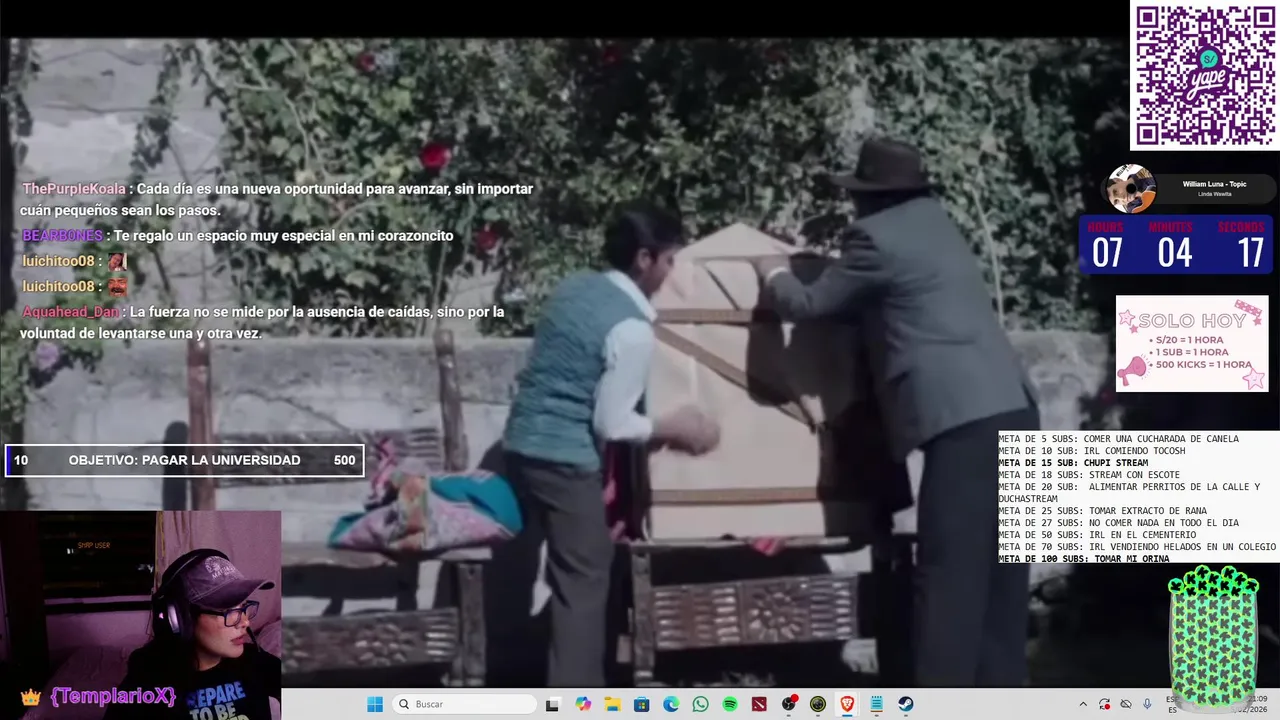This screenshot has height=720, width=1280.
Task: Click the William Luna album art thumbnail
Action: [x=1131, y=188]
